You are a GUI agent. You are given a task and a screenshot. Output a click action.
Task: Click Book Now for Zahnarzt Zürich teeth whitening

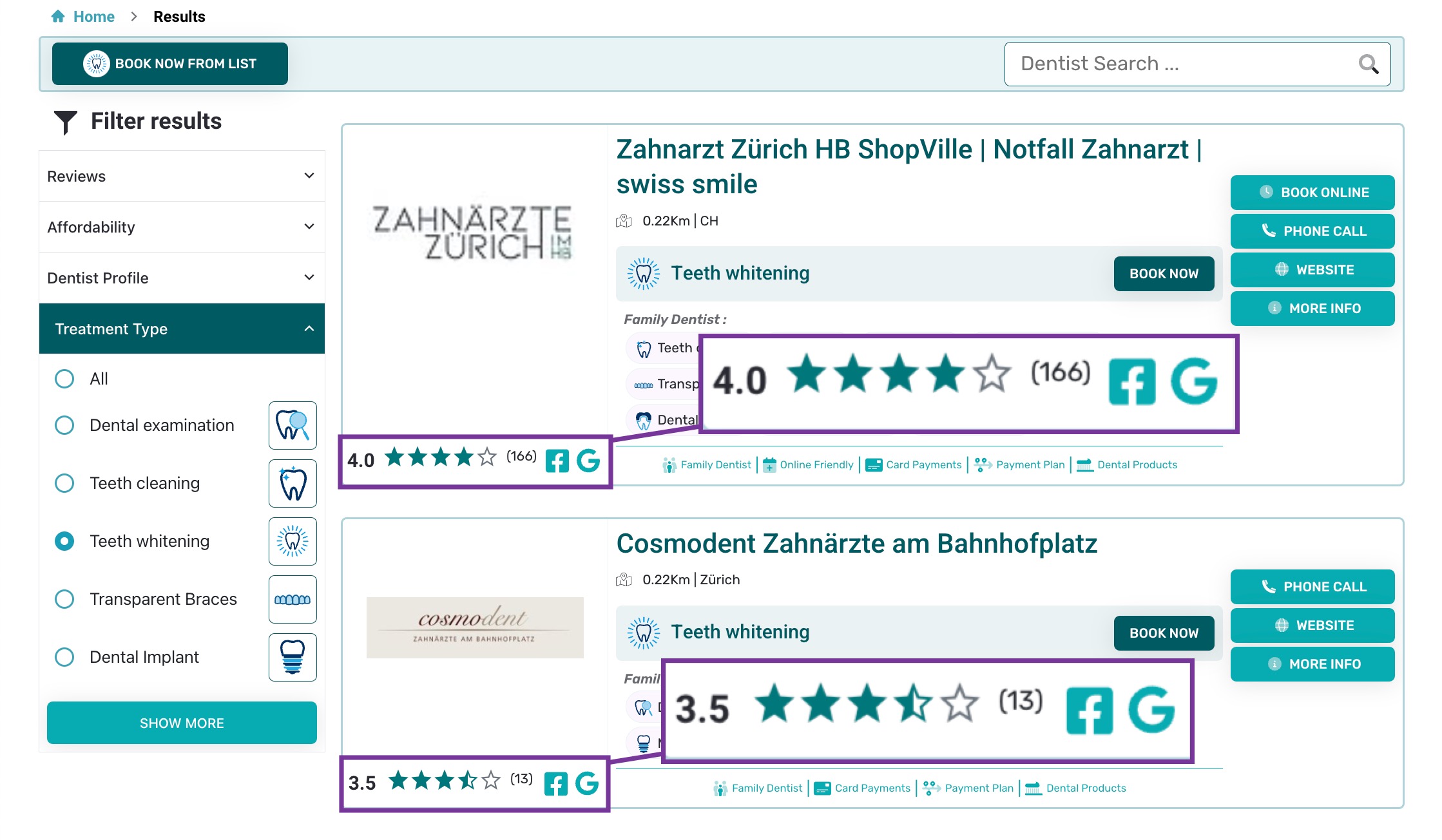1164,274
